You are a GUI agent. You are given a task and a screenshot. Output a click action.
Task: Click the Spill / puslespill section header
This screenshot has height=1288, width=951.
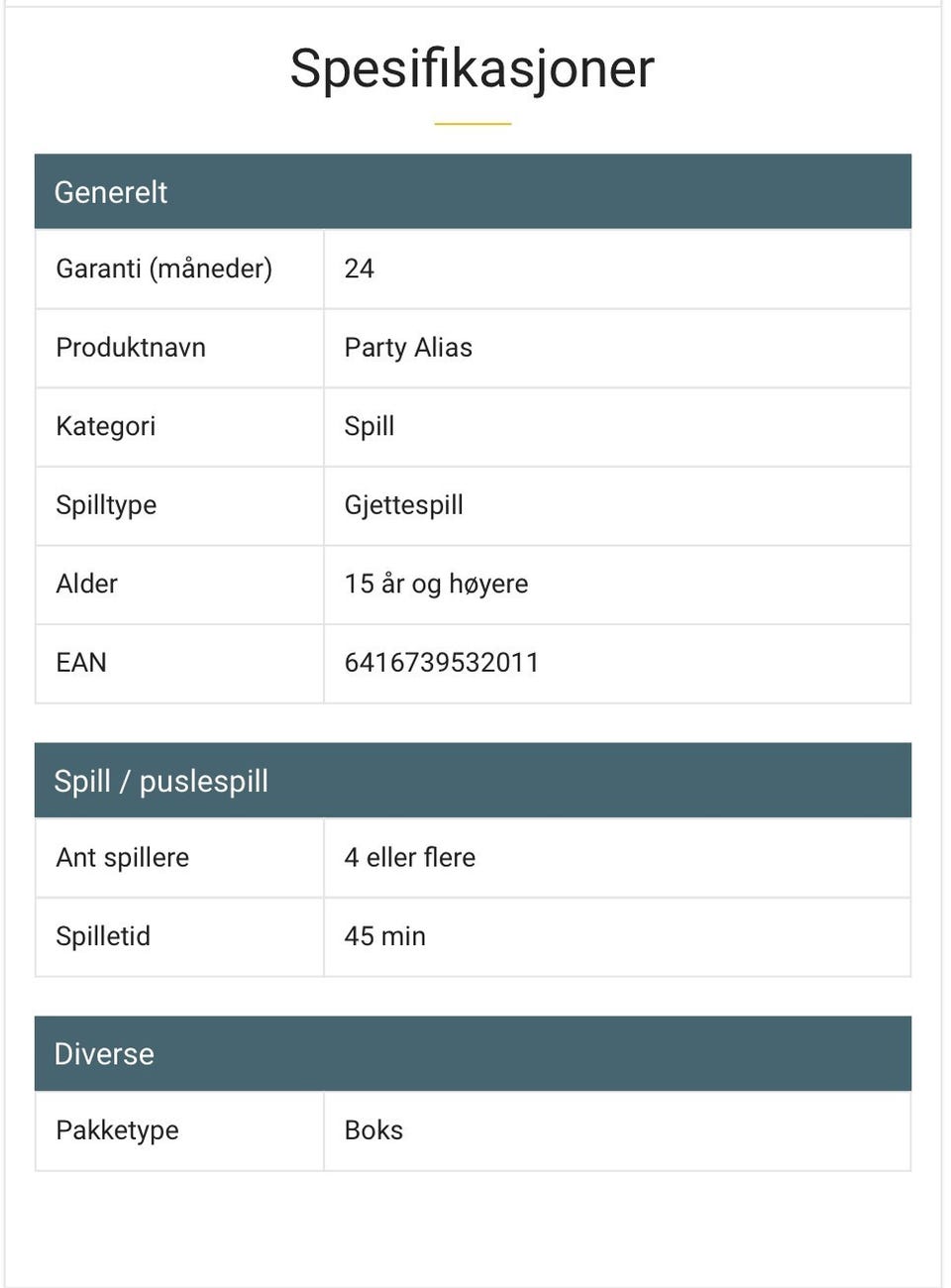[x=160, y=781]
